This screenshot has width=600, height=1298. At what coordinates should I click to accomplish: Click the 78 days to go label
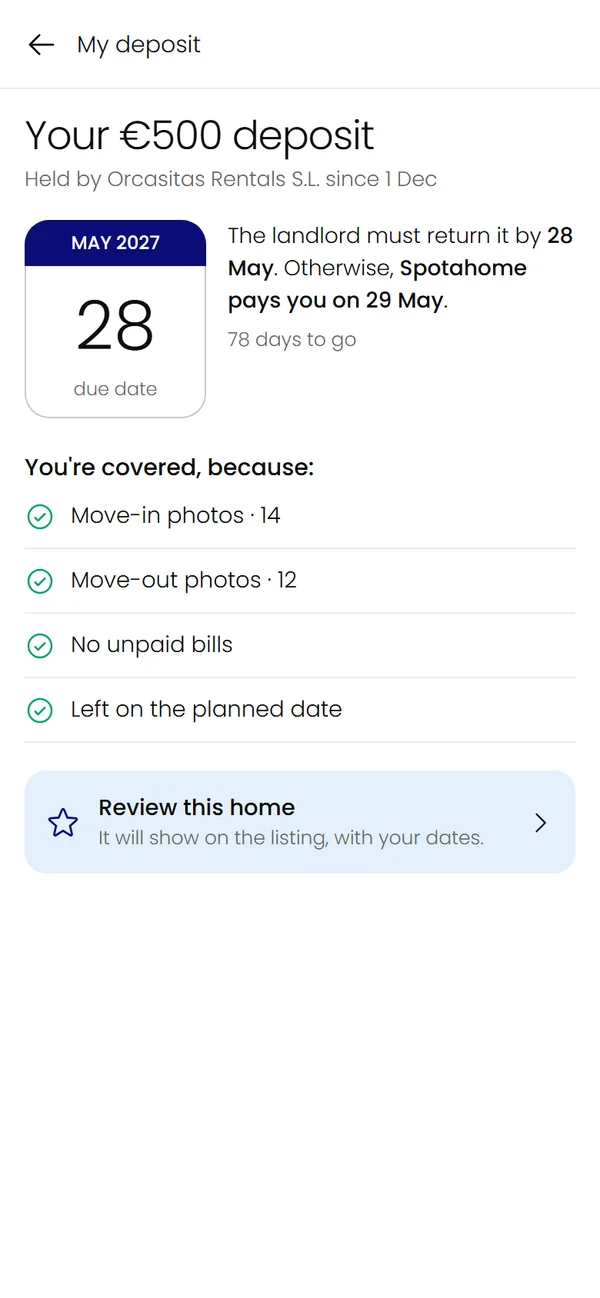pos(292,340)
